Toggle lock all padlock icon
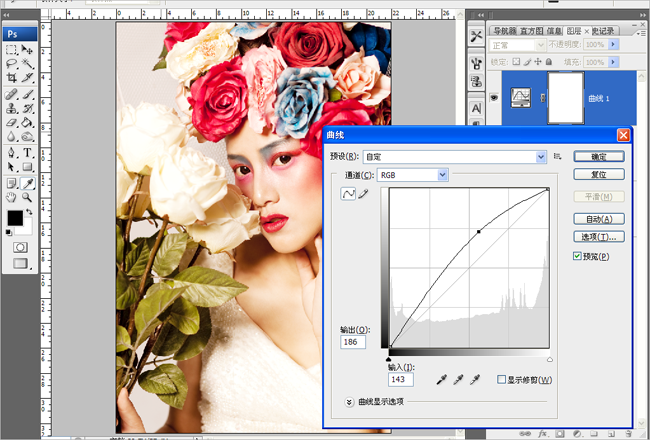 click(549, 62)
